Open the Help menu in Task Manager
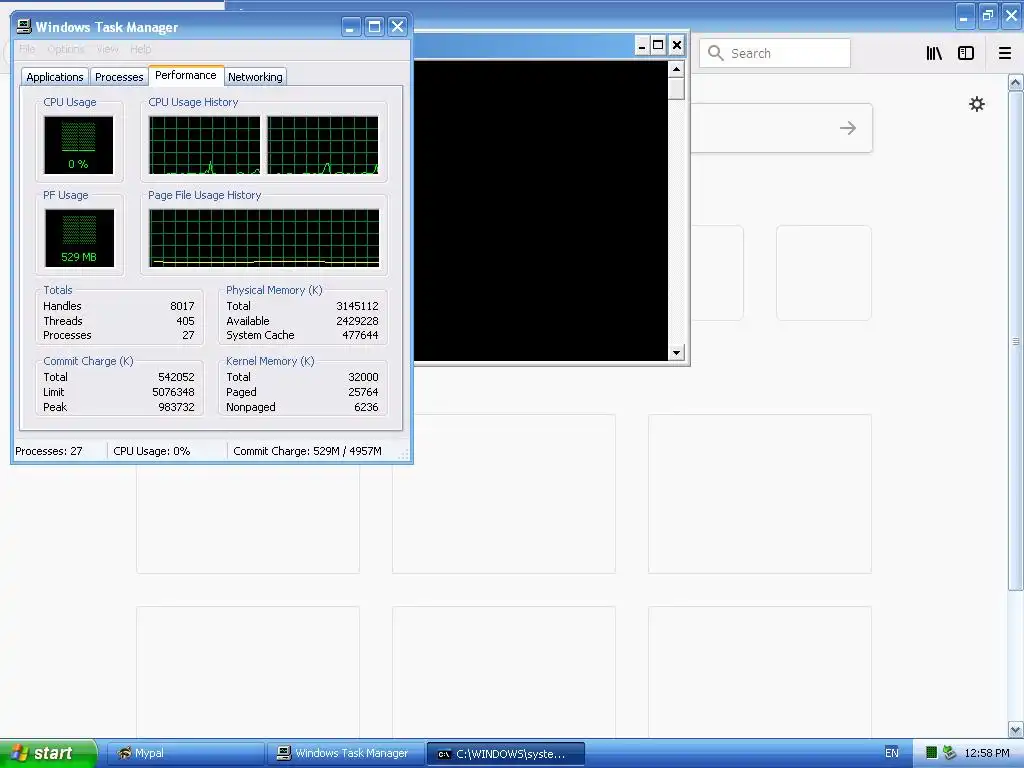Viewport: 1024px width, 768px height. coord(140,49)
